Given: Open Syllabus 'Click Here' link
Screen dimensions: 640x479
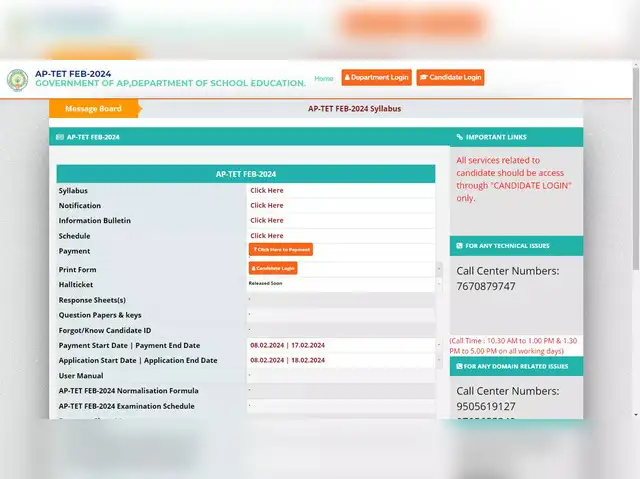Looking at the screenshot, I should point(267,190).
